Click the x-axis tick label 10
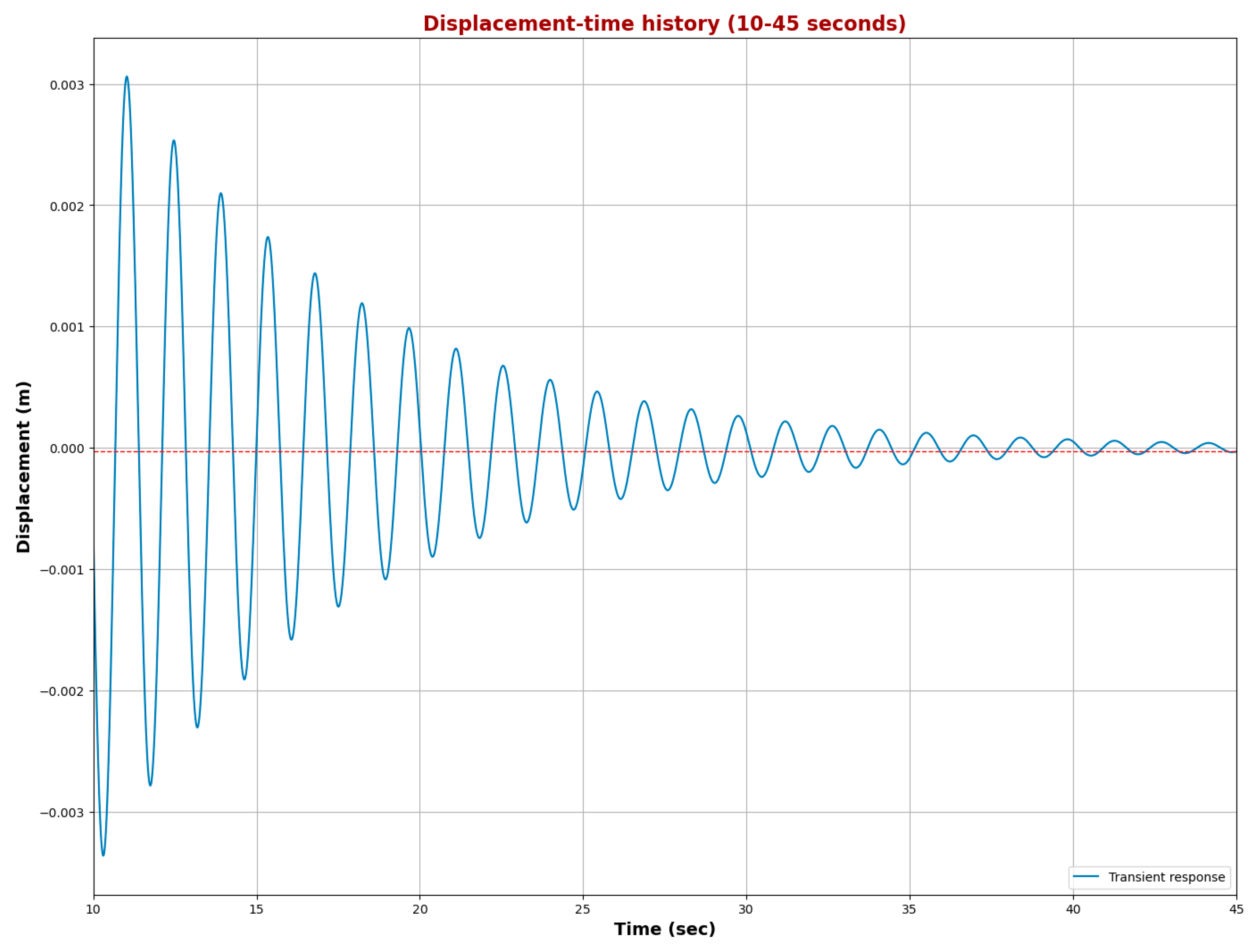 coord(93,909)
